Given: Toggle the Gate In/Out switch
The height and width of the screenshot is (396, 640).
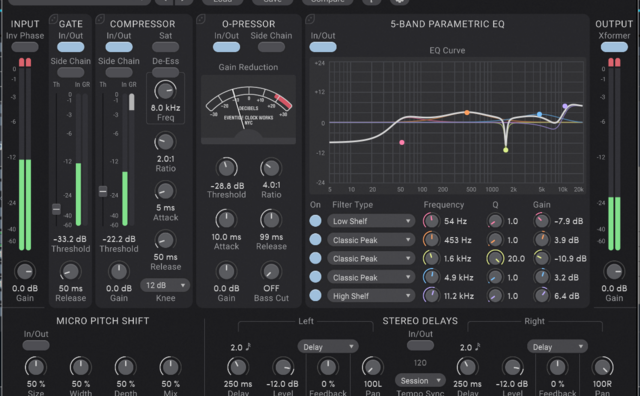Looking at the screenshot, I should (71, 47).
